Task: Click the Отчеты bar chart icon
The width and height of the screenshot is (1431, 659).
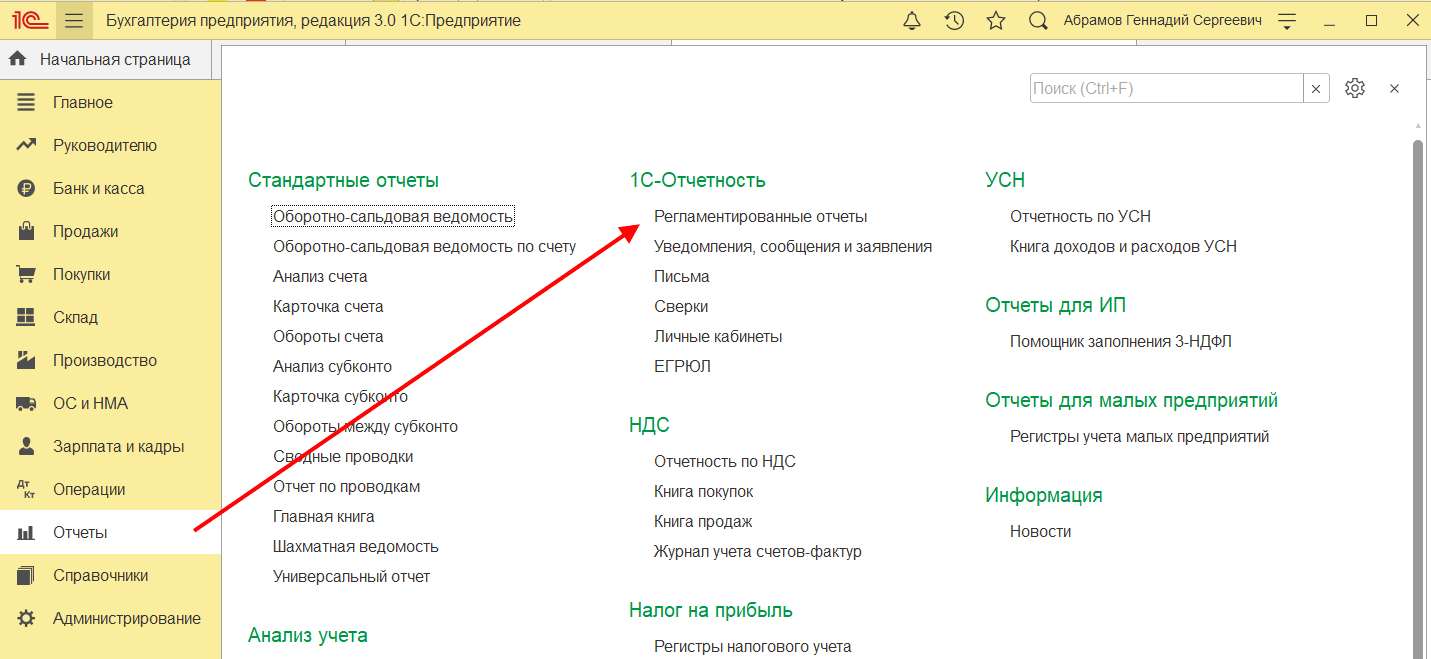Action: point(26,533)
